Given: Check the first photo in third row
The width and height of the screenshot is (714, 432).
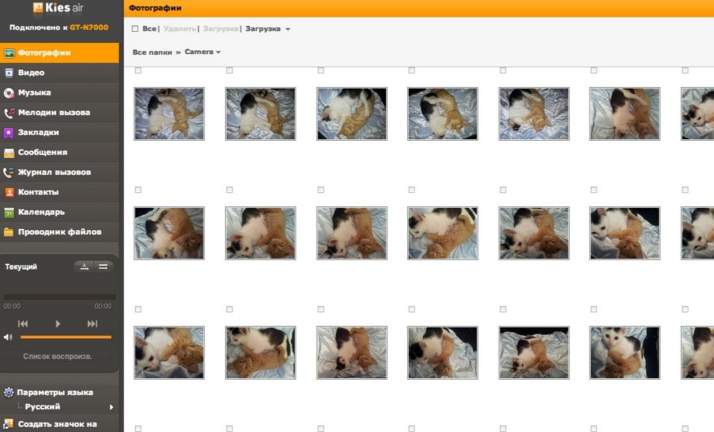Looking at the screenshot, I should [138, 310].
